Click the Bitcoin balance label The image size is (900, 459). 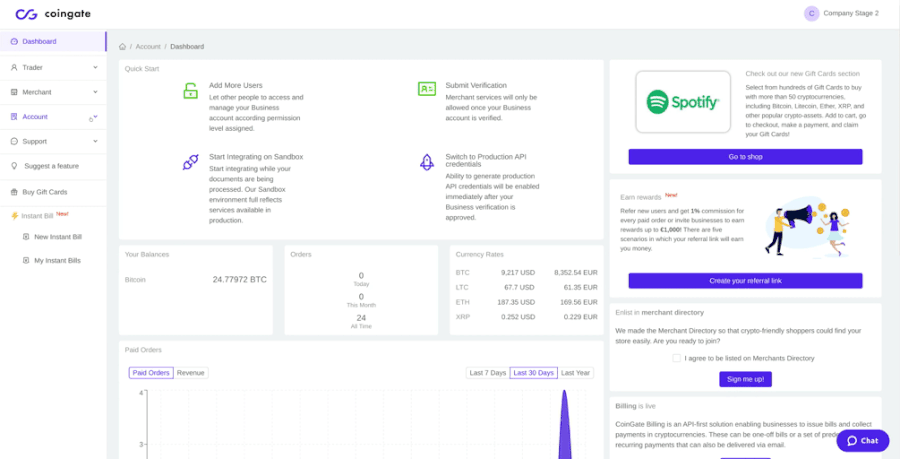(135, 280)
